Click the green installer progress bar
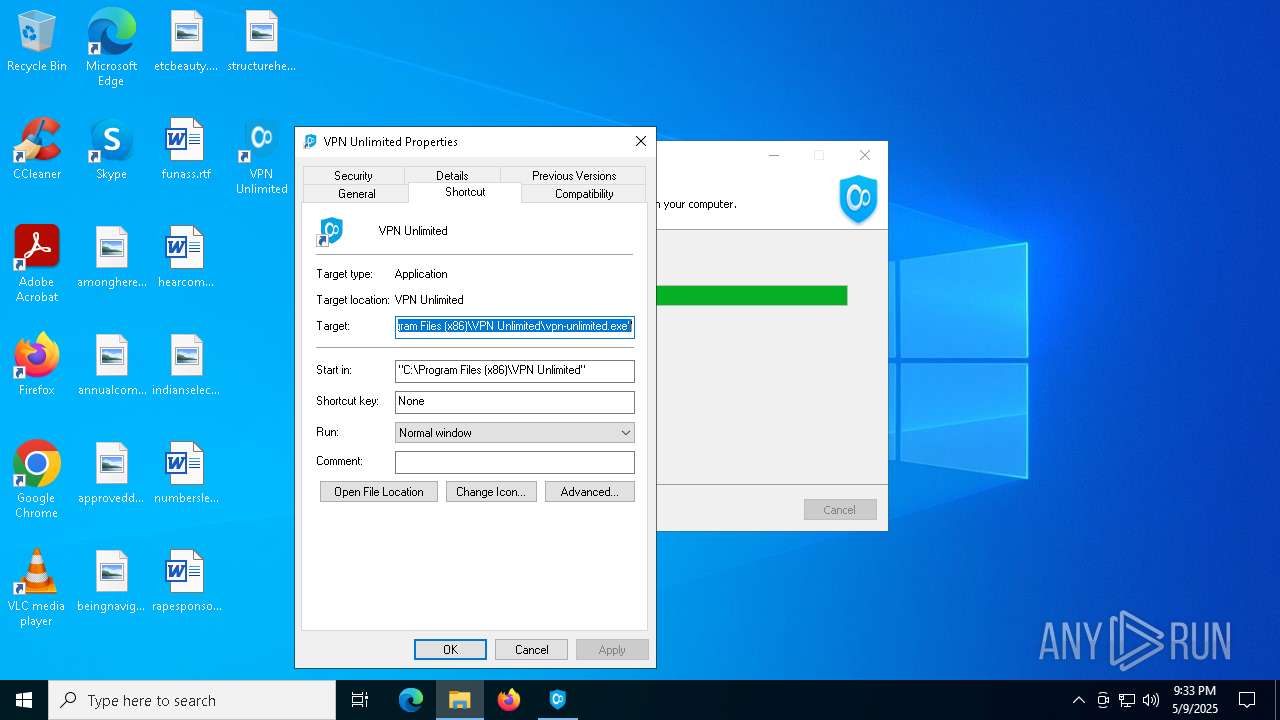This screenshot has width=1280, height=720. tap(752, 295)
